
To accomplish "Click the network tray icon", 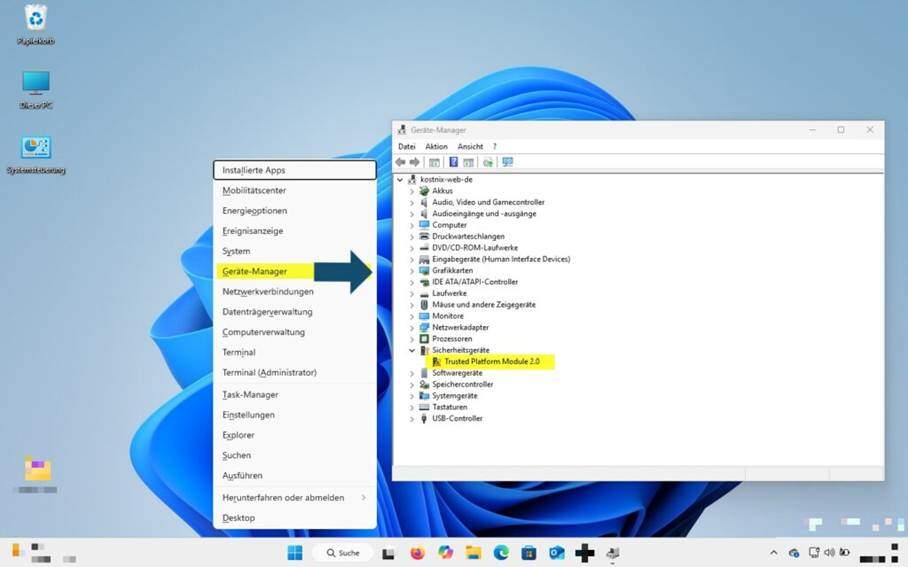I will tap(814, 553).
